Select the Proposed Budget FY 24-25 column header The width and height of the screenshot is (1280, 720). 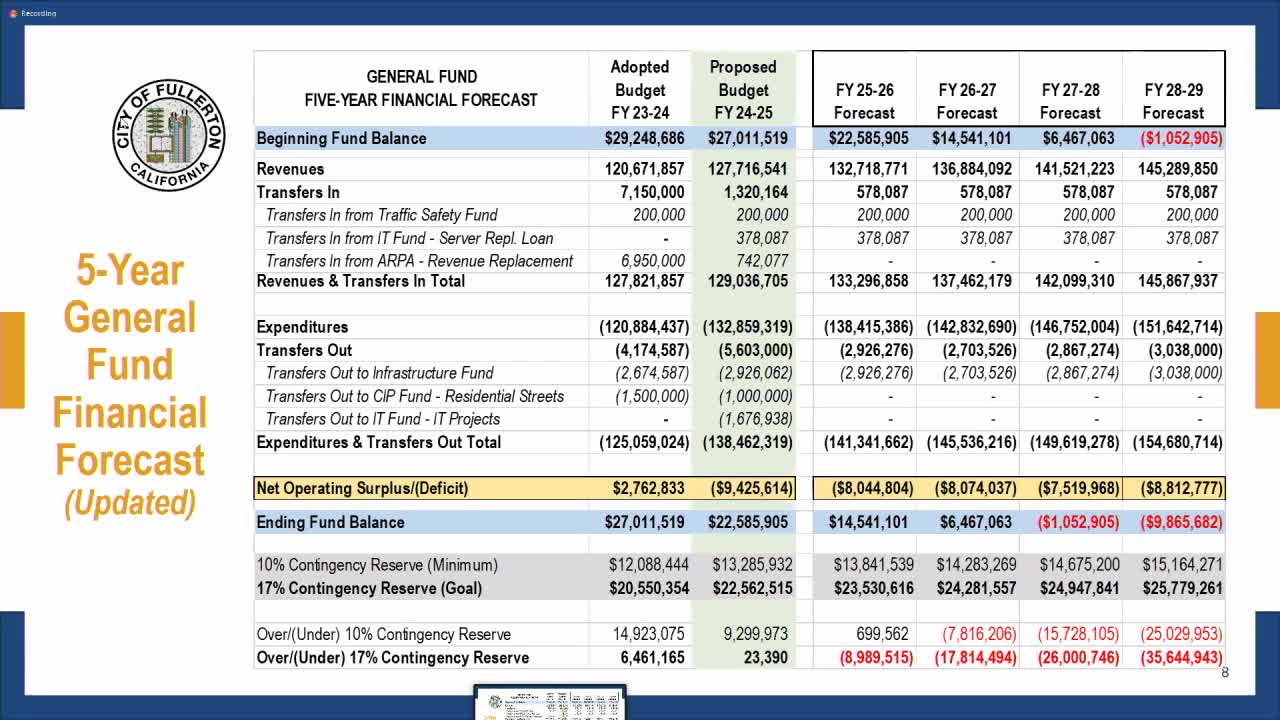coord(742,90)
